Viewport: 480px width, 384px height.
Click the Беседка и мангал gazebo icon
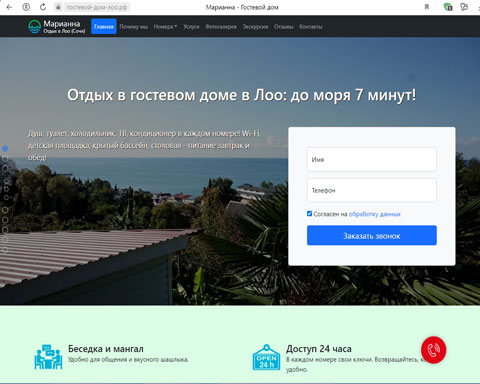(x=48, y=357)
